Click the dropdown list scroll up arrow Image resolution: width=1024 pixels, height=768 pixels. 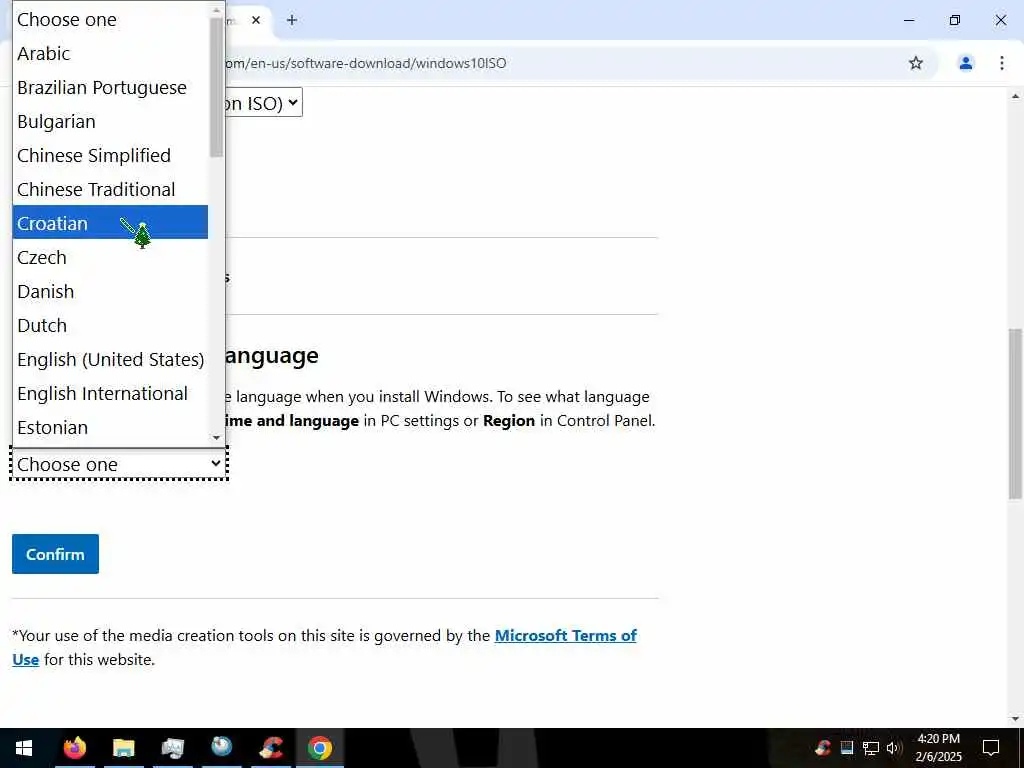coord(216,10)
